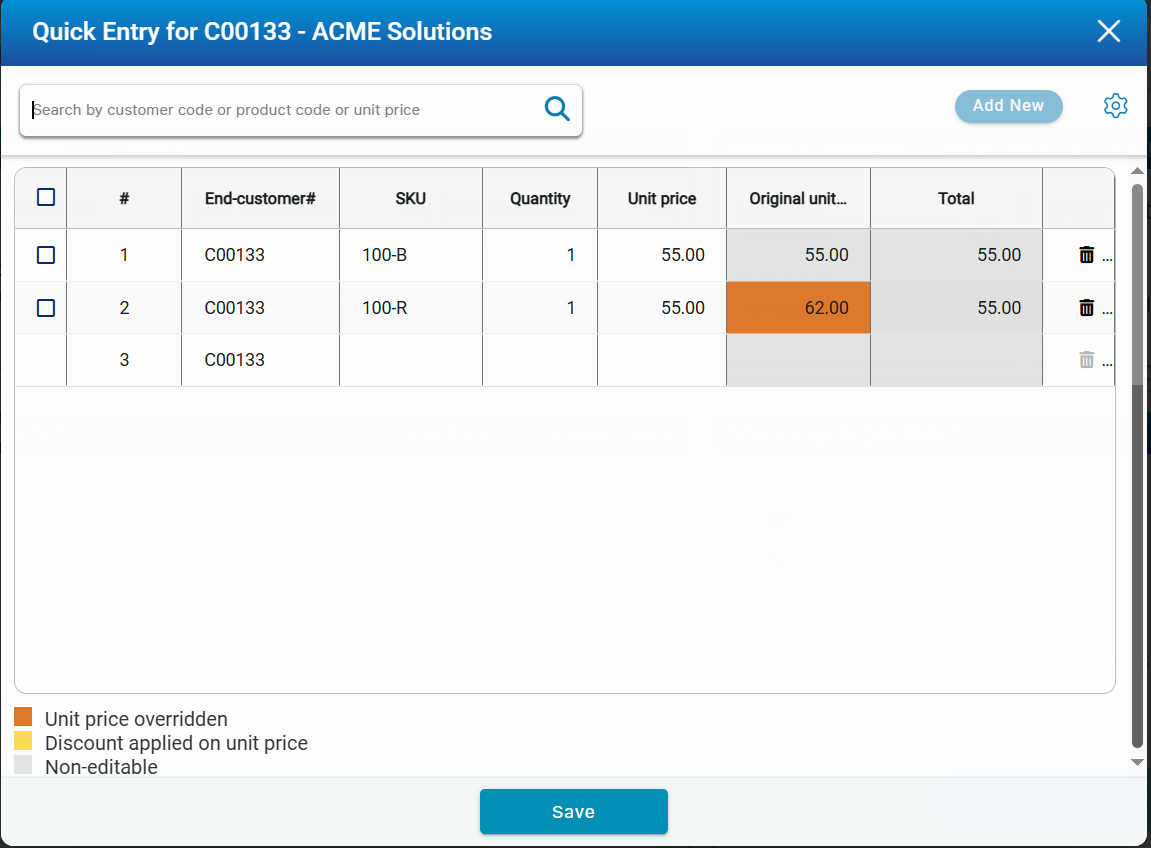
Task: Click the search magnifier icon
Action: pos(556,109)
